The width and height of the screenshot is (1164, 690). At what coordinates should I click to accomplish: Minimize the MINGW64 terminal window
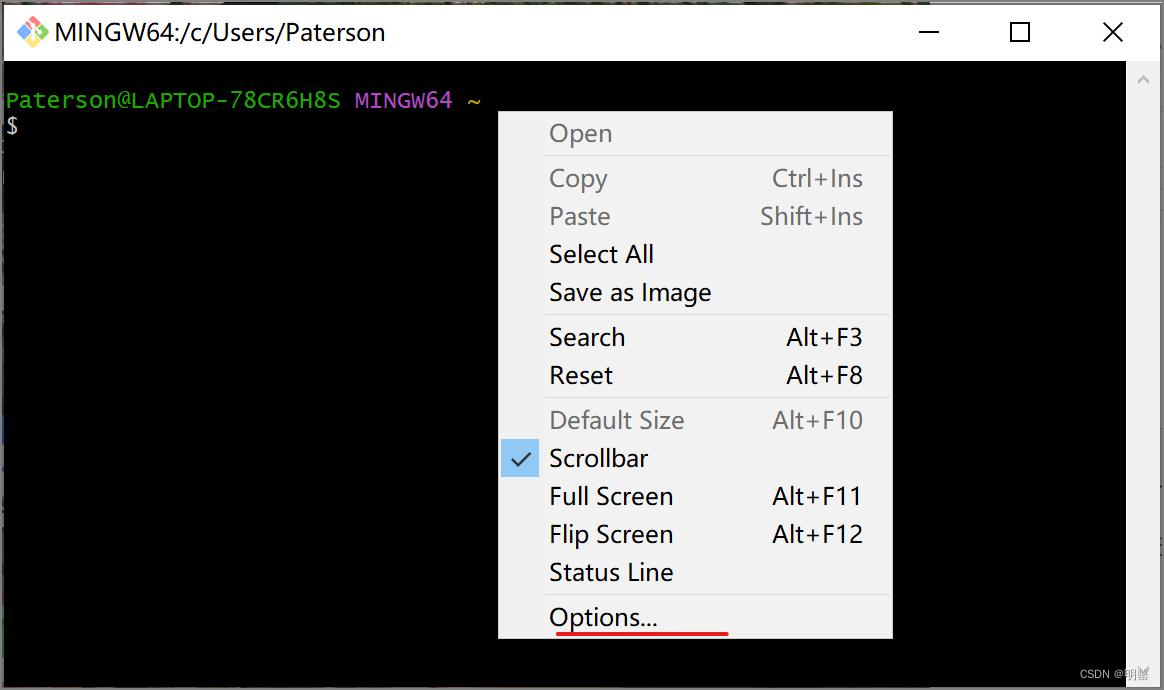[929, 32]
